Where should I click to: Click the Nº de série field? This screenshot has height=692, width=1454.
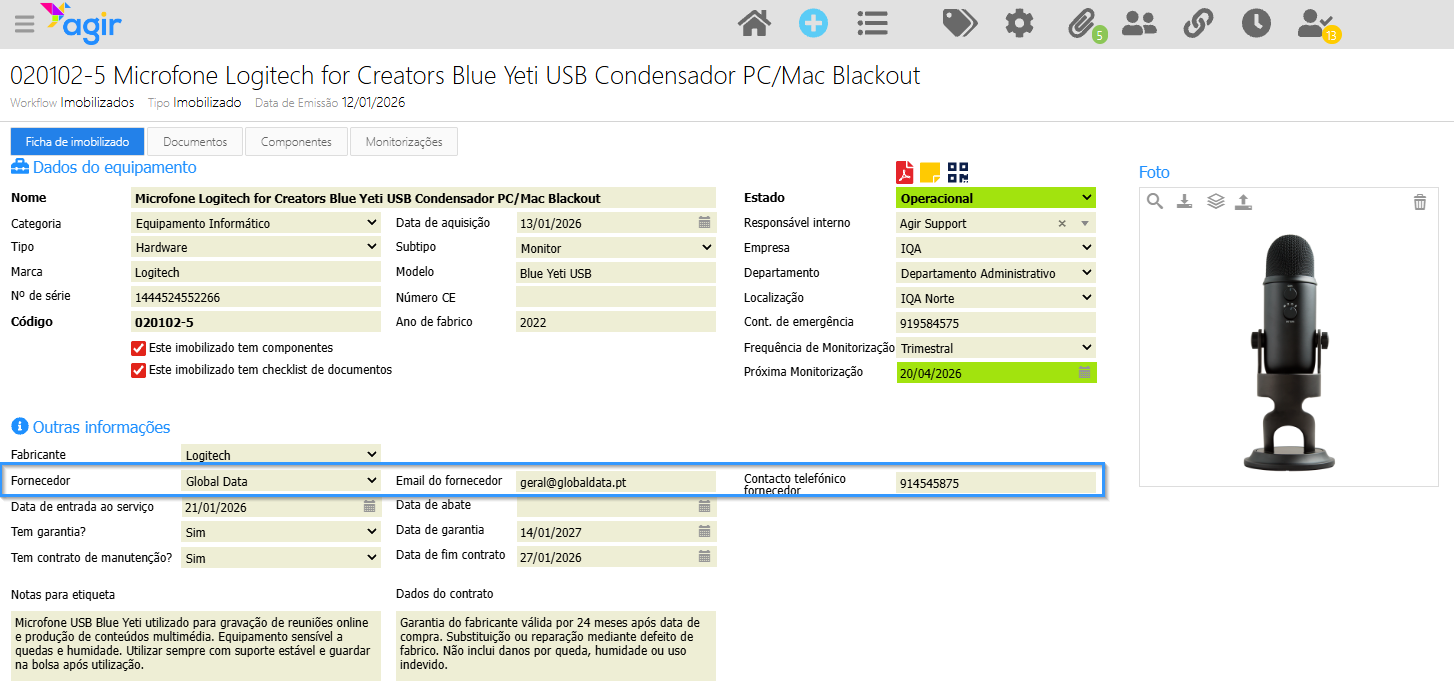point(256,297)
